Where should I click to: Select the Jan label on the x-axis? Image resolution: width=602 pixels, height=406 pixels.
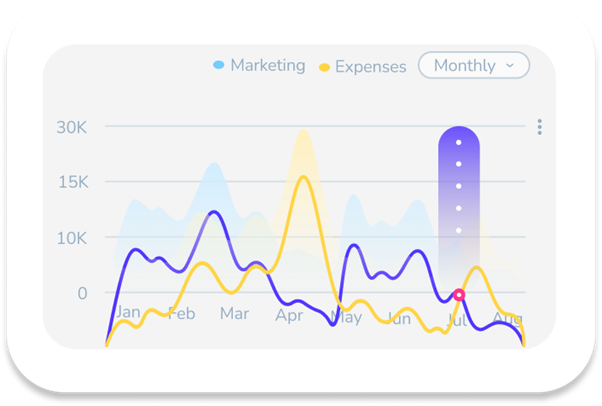(127, 312)
